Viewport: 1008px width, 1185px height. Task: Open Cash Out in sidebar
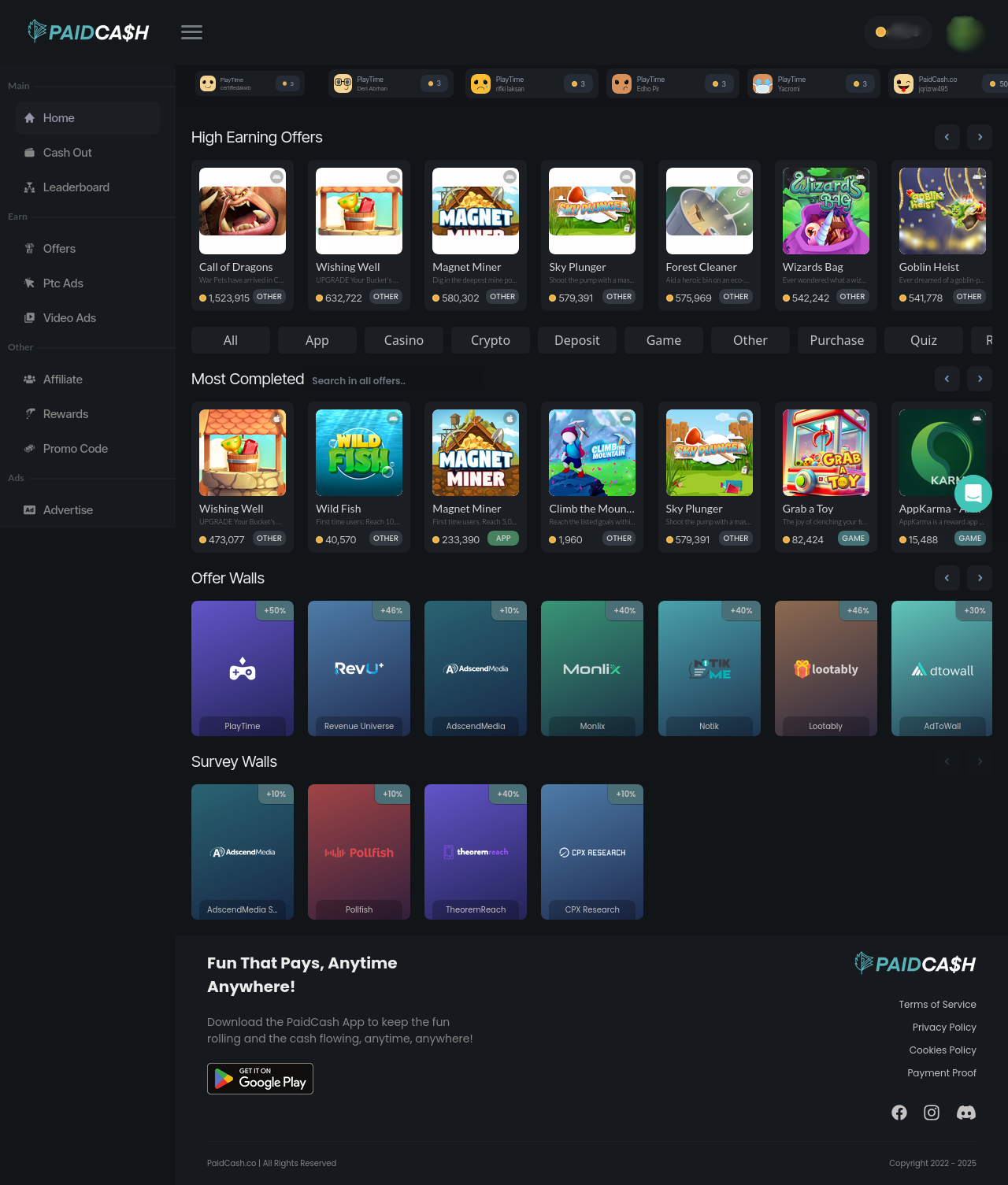click(87, 153)
